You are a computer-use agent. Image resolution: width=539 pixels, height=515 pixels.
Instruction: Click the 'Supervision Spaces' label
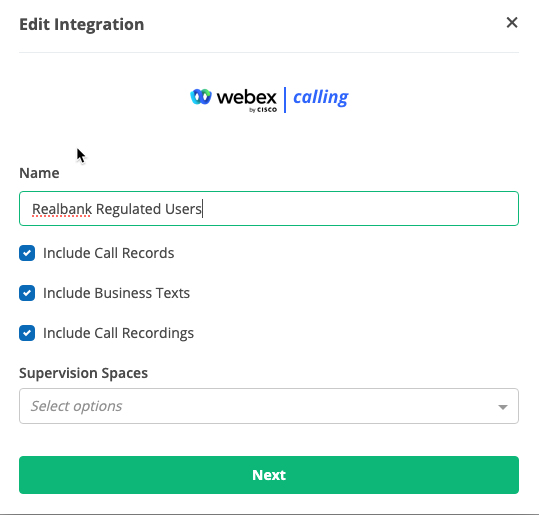pyautogui.click(x=84, y=373)
